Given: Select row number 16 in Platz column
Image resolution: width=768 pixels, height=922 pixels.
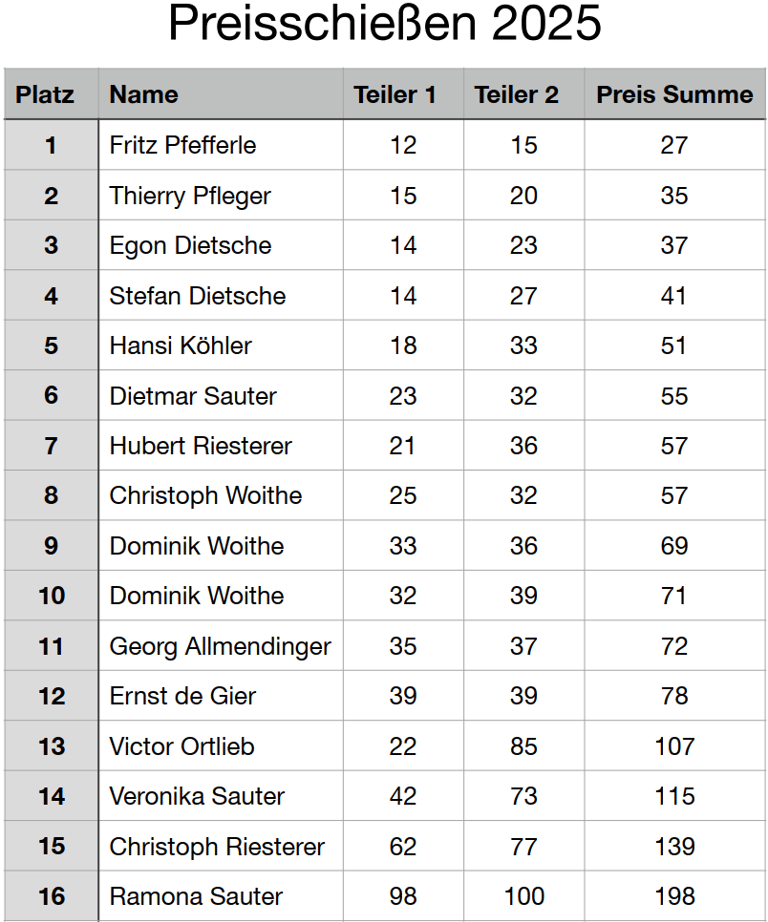Looking at the screenshot, I should coord(51,896).
